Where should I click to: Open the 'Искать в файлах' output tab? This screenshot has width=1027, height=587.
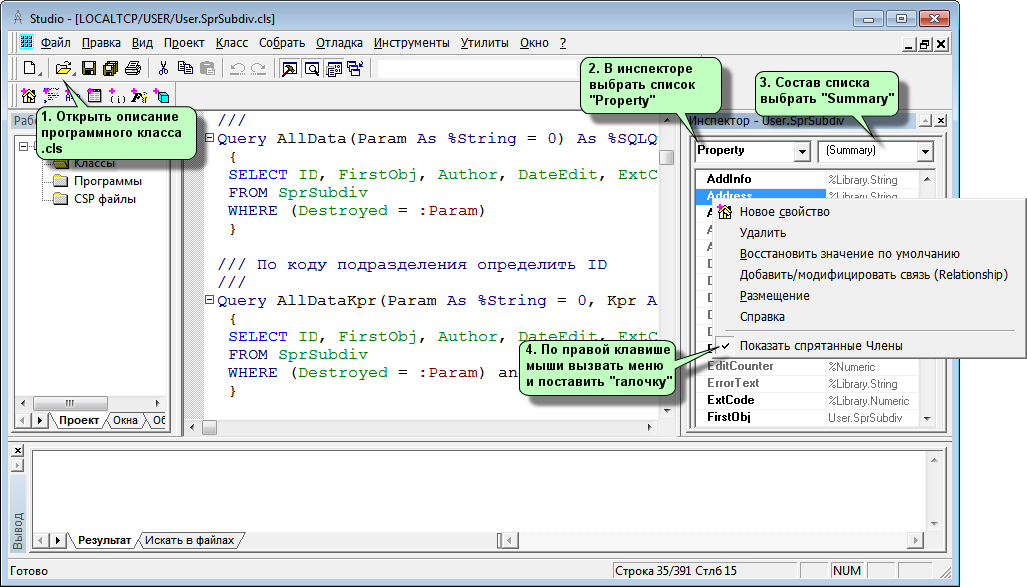(190, 540)
